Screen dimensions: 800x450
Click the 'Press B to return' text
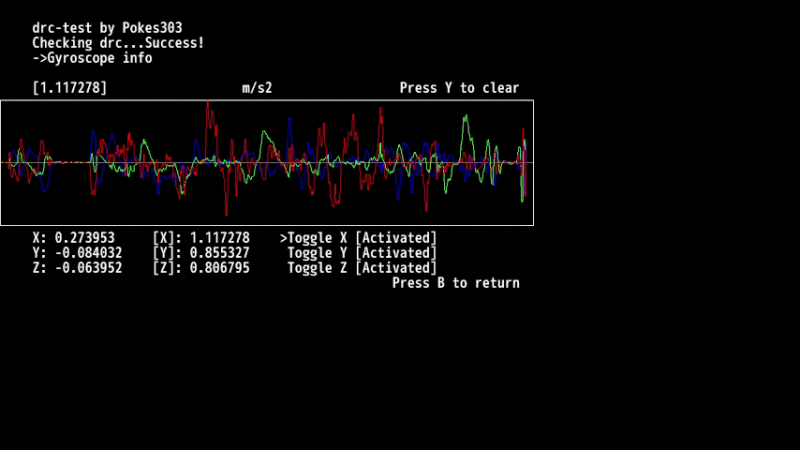(456, 283)
